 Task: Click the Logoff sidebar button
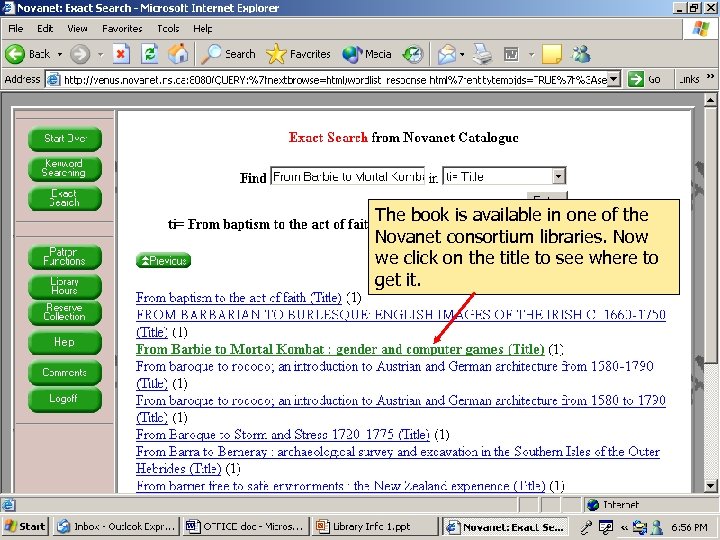coord(65,399)
